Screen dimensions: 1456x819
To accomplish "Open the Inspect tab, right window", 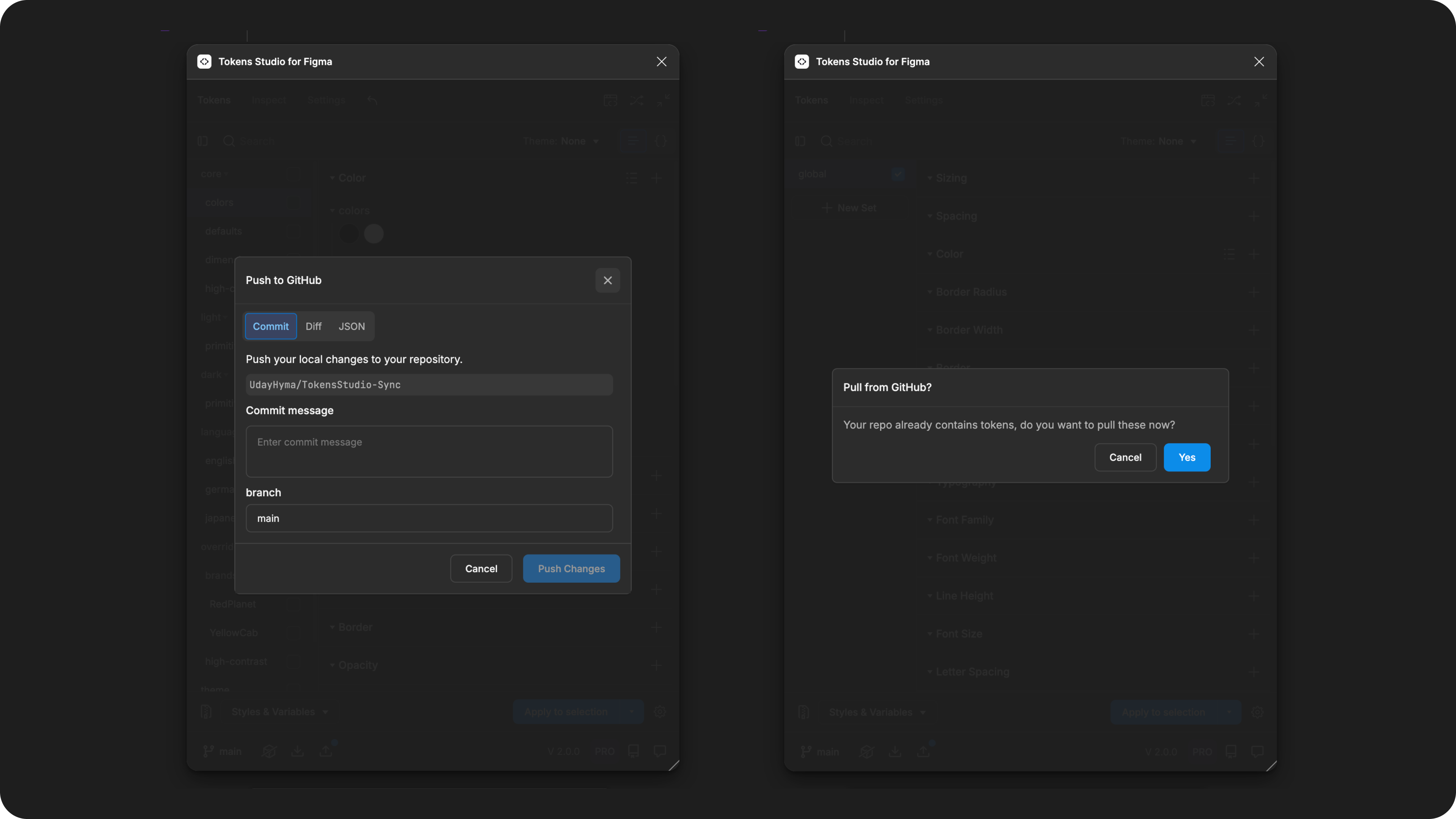I will [x=866, y=100].
